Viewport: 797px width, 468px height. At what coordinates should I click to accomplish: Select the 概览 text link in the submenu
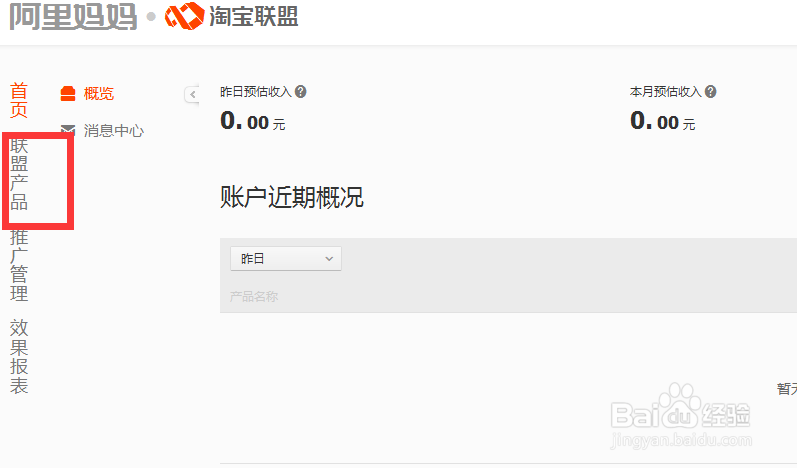(99, 93)
